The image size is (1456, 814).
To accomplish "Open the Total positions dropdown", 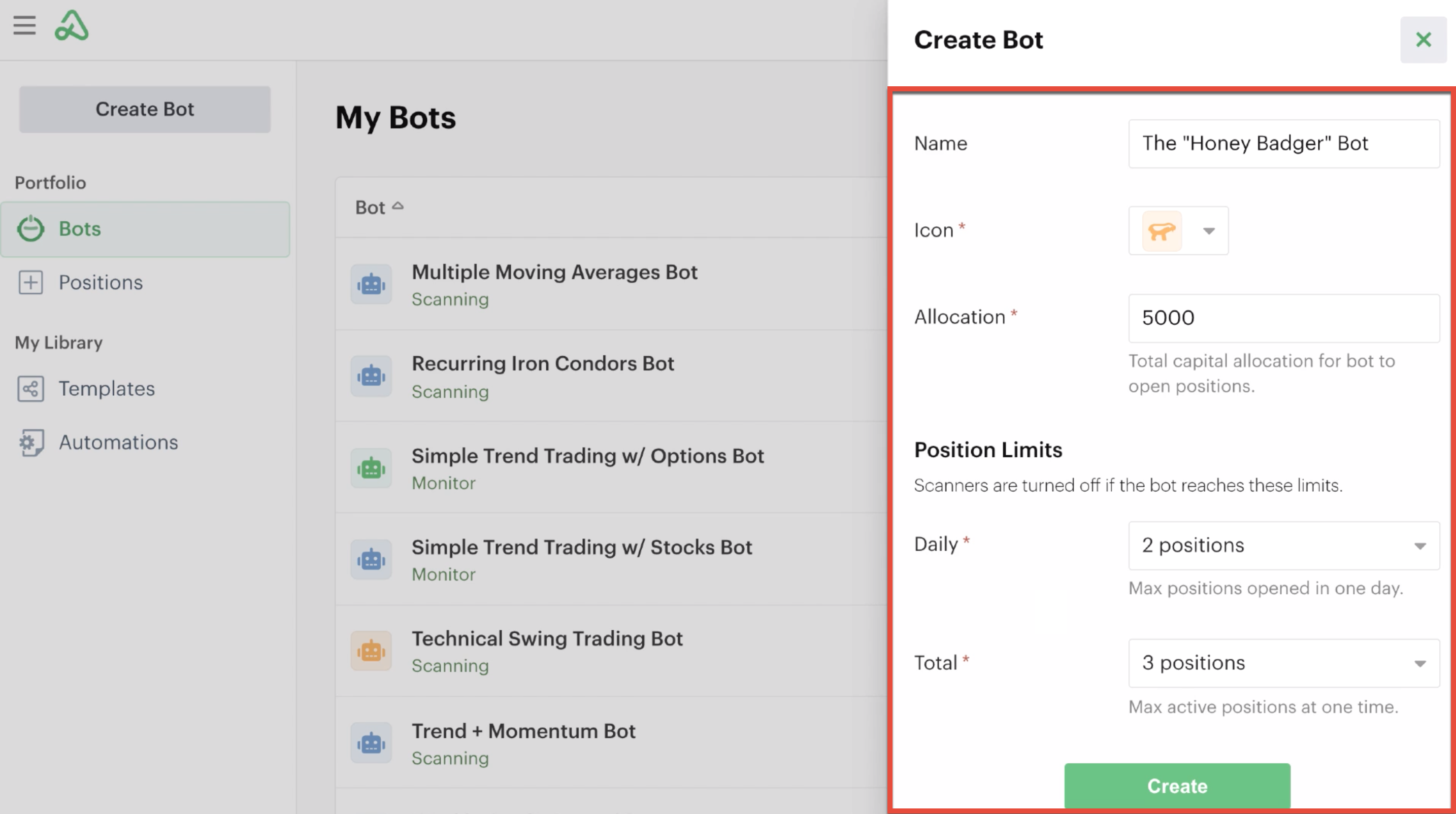I will [x=1284, y=663].
